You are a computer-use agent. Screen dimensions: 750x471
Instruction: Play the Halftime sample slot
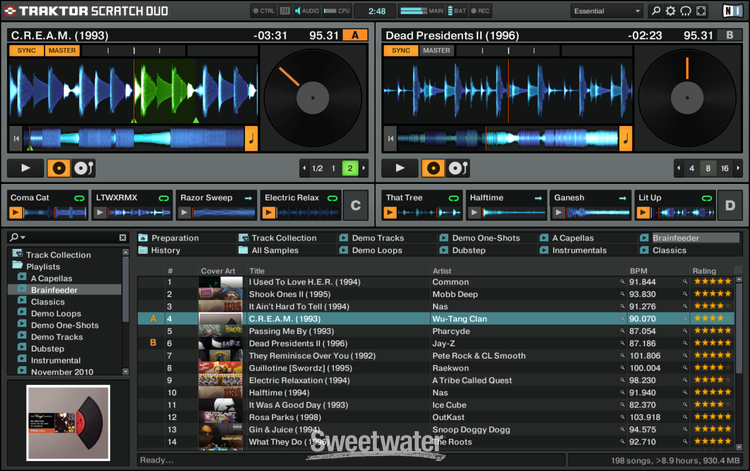tap(474, 212)
